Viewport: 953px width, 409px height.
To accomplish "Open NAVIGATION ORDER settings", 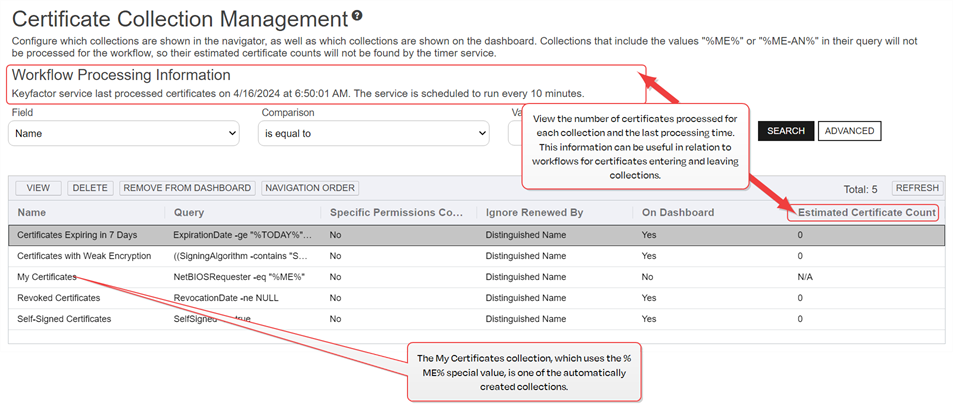I will [309, 188].
